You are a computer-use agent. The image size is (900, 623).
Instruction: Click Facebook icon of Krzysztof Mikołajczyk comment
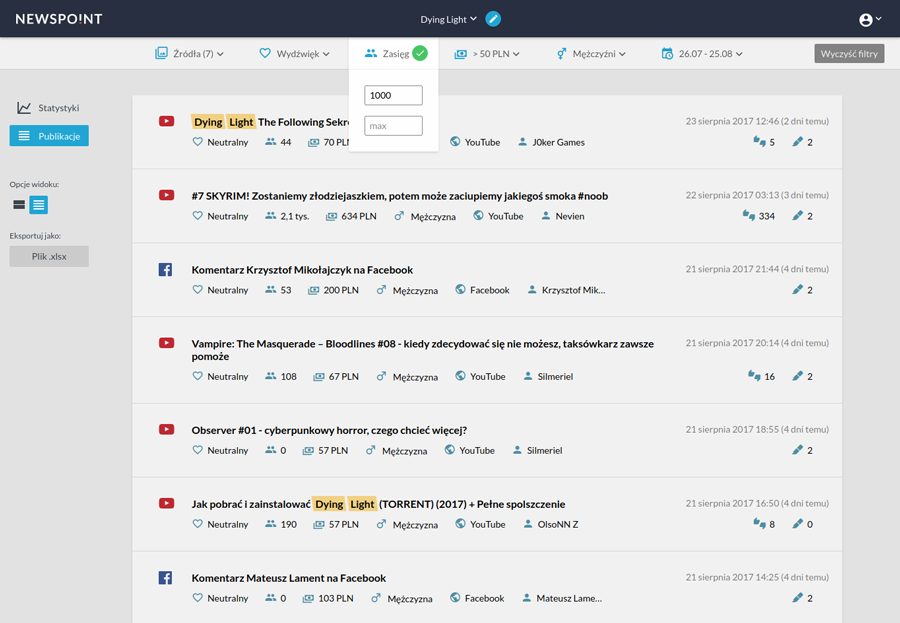[165, 269]
